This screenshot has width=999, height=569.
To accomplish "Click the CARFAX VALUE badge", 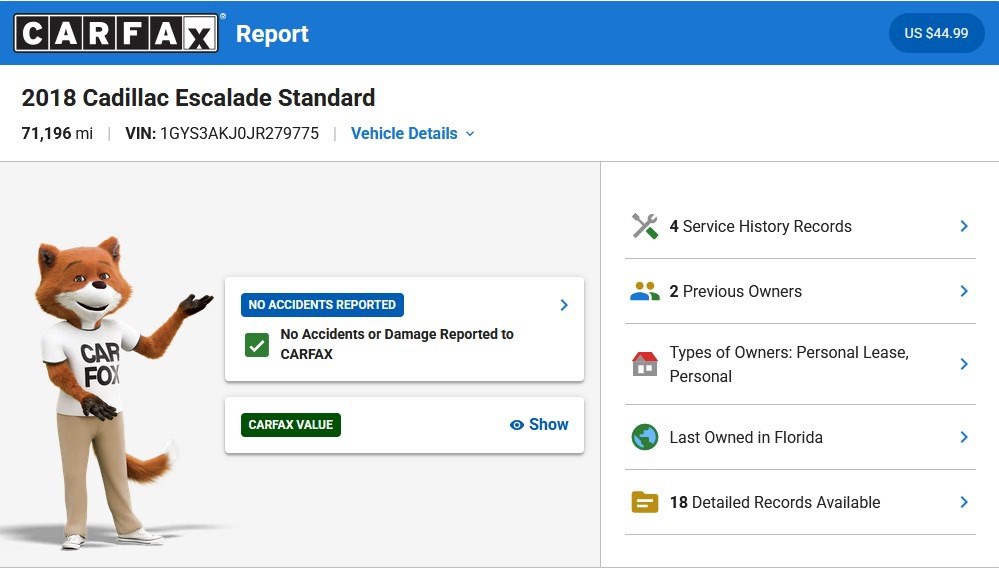I will point(291,424).
